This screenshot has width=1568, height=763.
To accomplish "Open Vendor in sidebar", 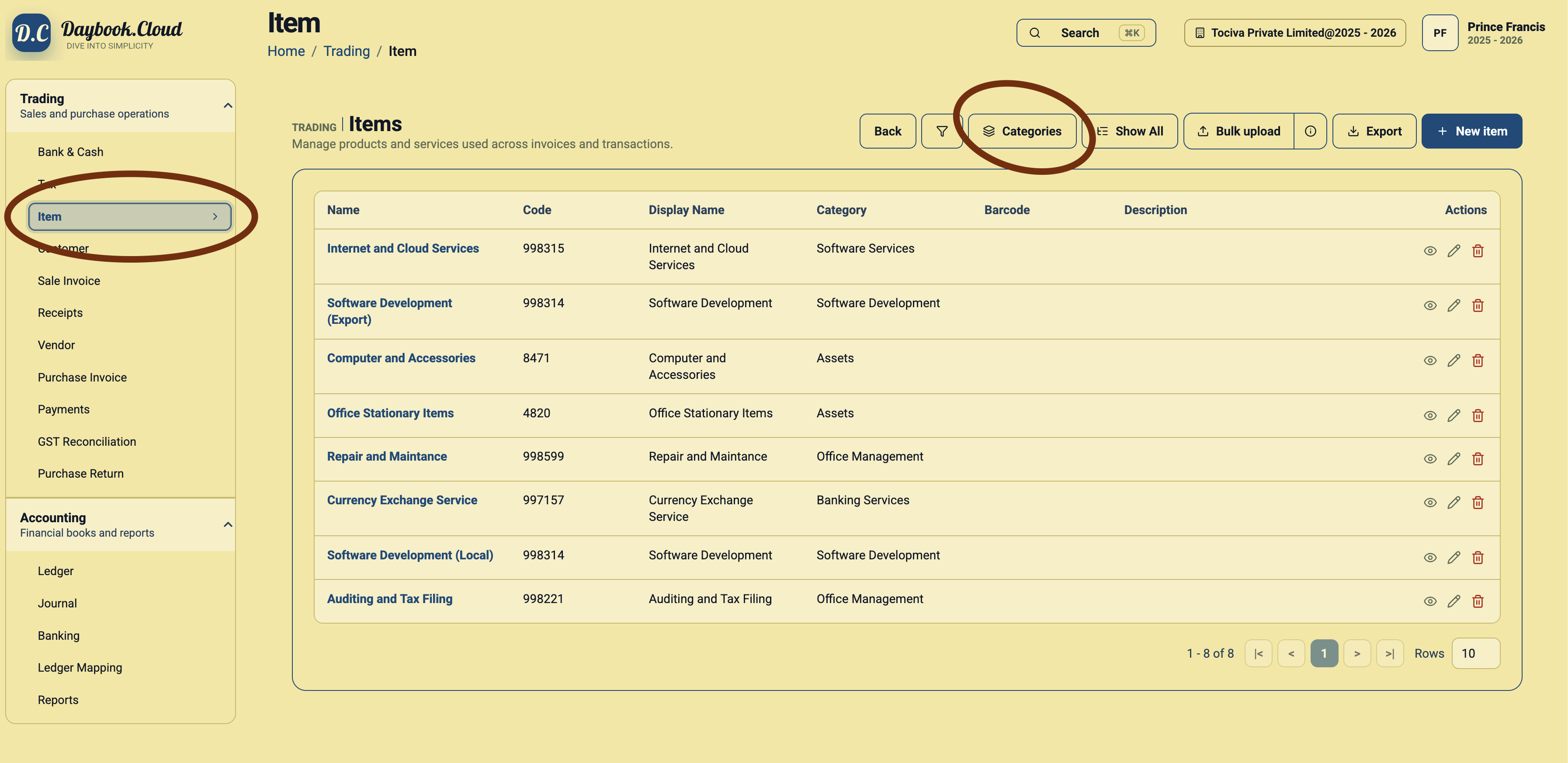I will pos(56,345).
